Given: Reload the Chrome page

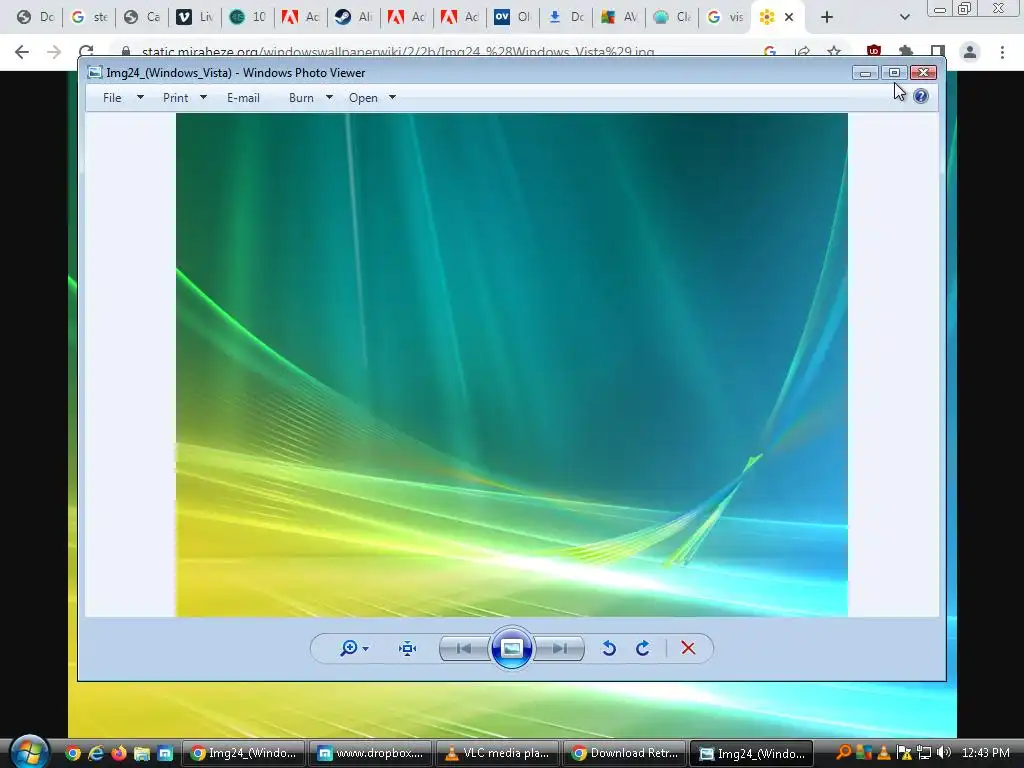Looking at the screenshot, I should (x=86, y=52).
